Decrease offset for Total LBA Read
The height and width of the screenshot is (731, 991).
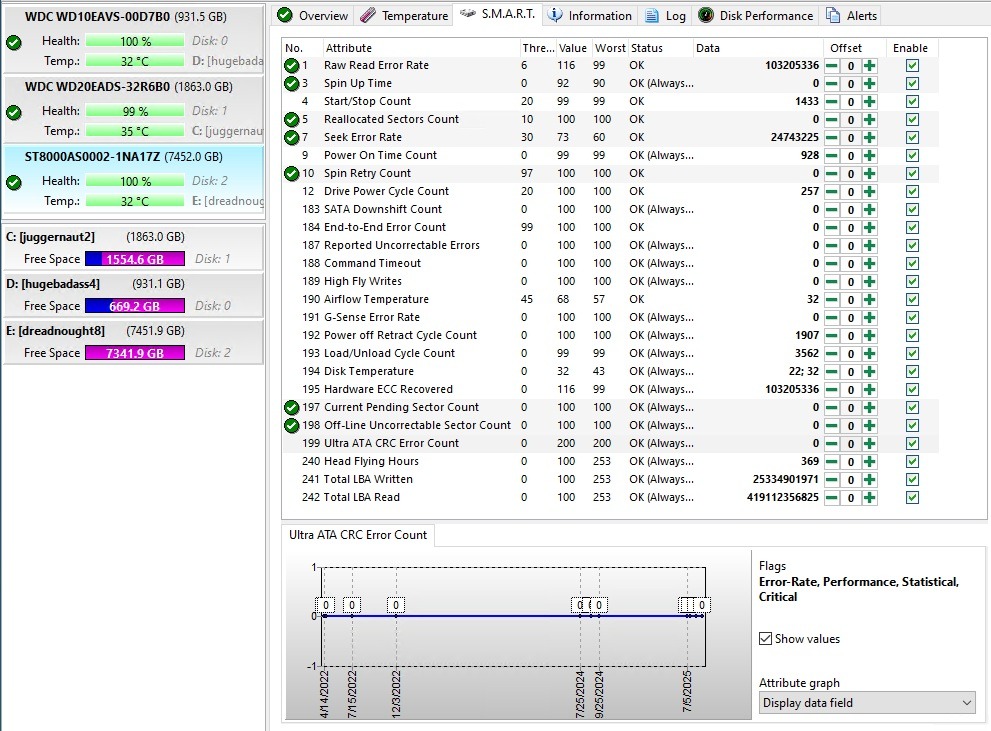click(832, 498)
